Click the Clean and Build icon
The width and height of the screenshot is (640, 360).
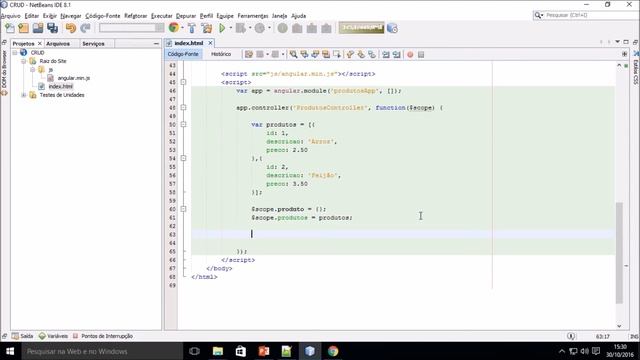[x=207, y=28]
